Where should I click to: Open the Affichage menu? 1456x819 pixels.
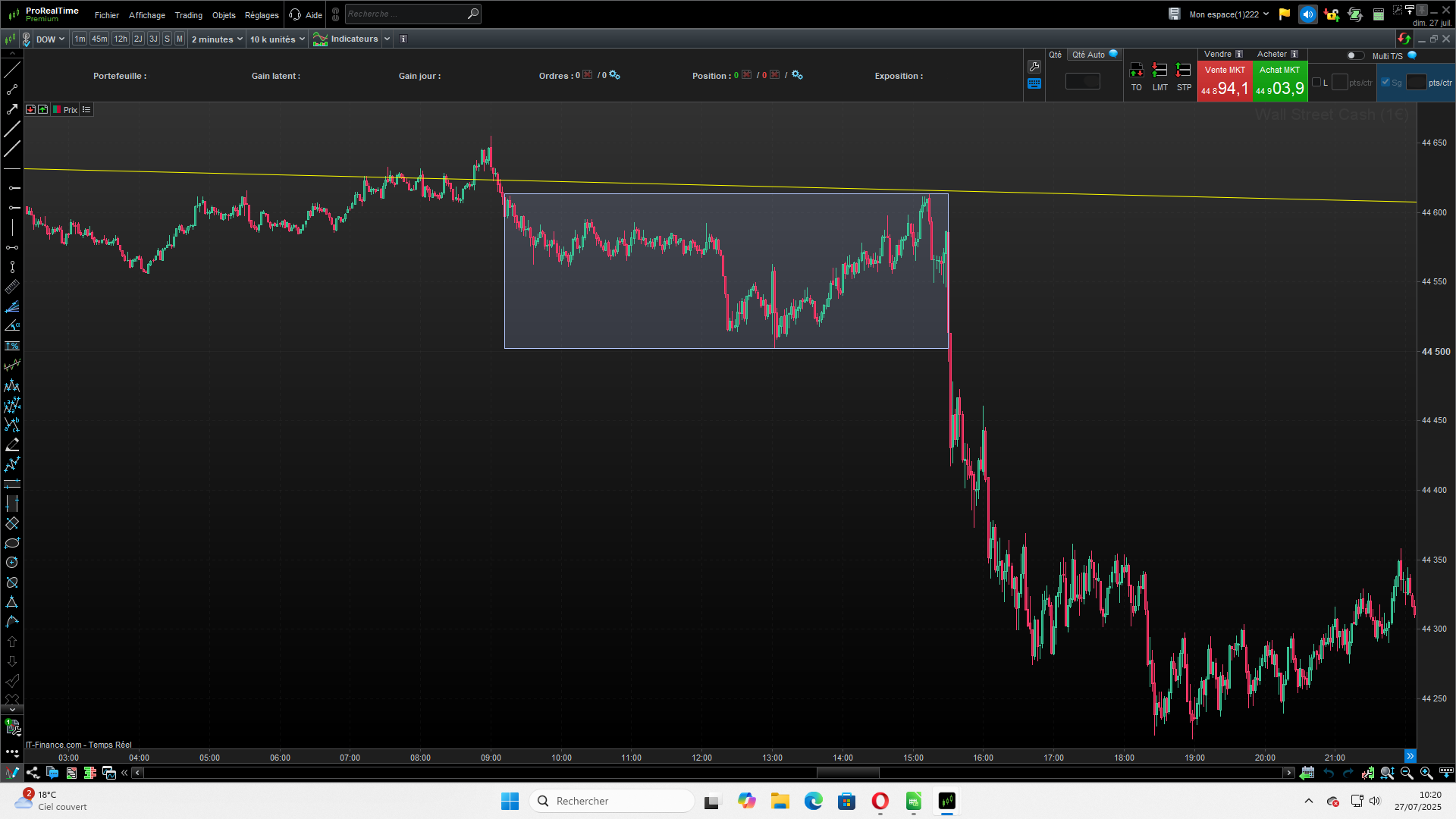pyautogui.click(x=146, y=15)
